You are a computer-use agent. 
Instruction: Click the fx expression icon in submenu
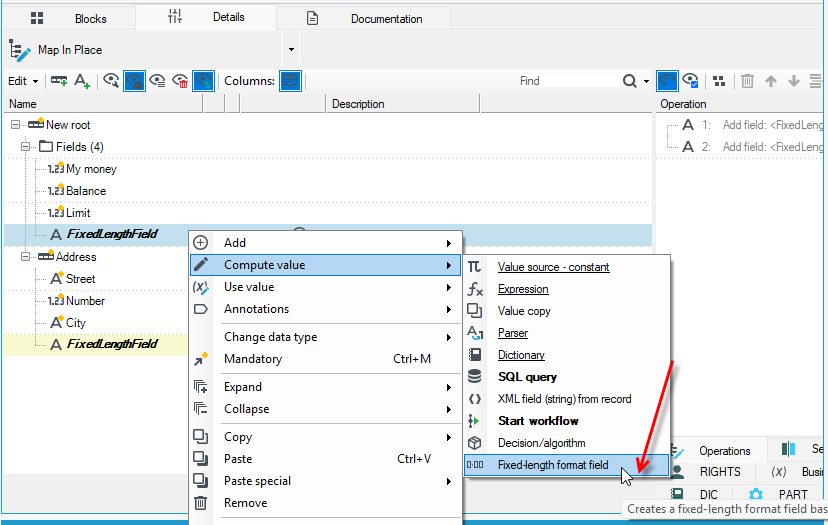click(x=475, y=289)
